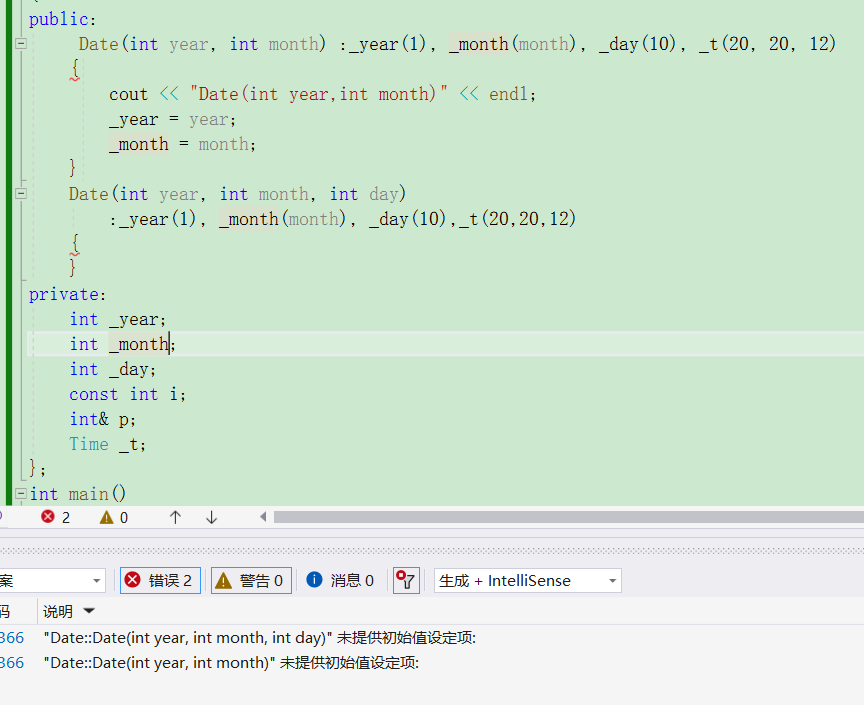Screen dimensions: 864x705
Task: Collapse the int main() function
Action: pos(20,493)
